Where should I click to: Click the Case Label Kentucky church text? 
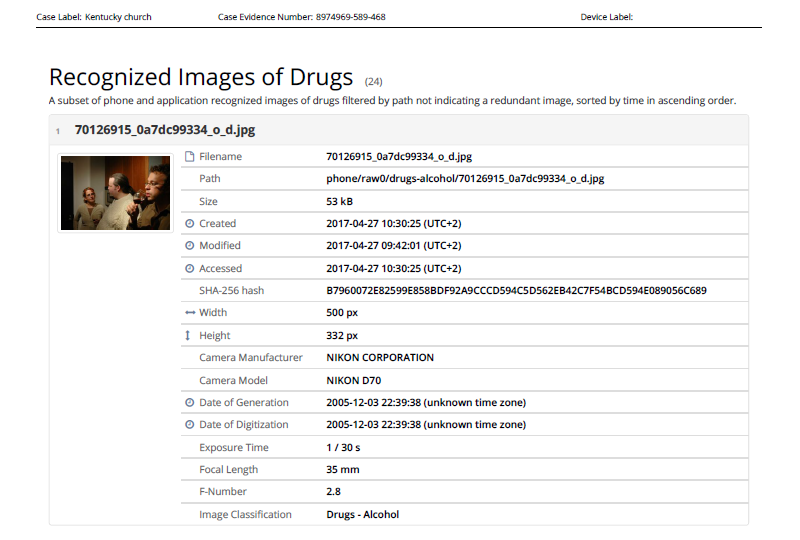pos(94,17)
